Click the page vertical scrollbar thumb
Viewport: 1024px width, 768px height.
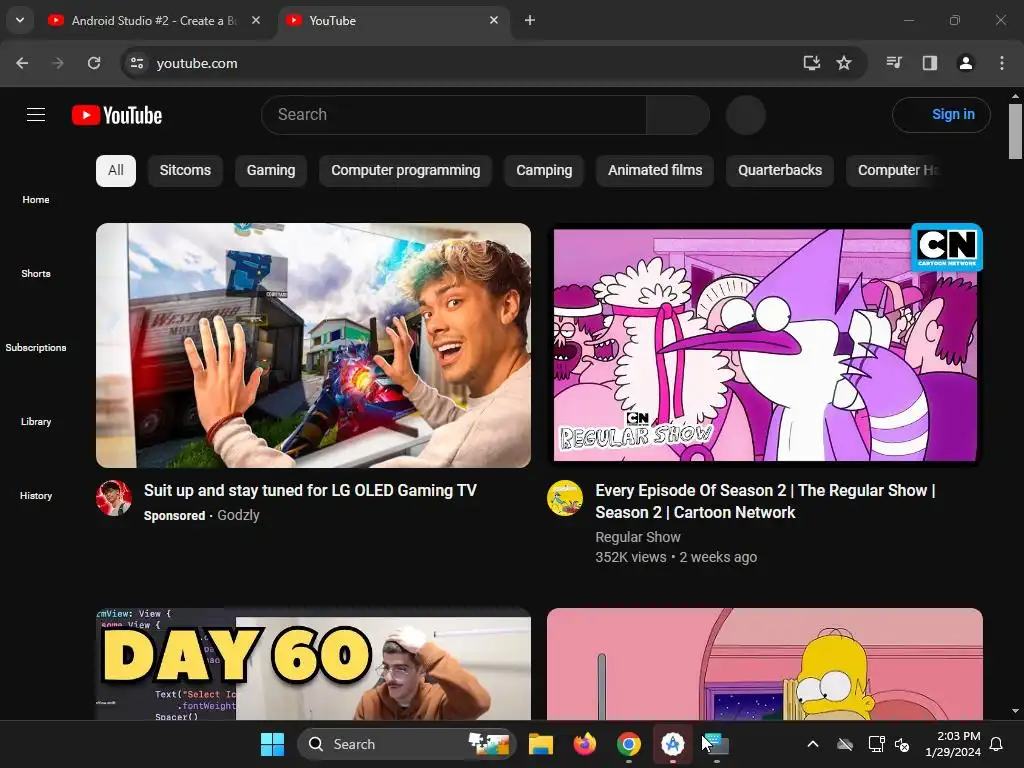click(x=1015, y=131)
